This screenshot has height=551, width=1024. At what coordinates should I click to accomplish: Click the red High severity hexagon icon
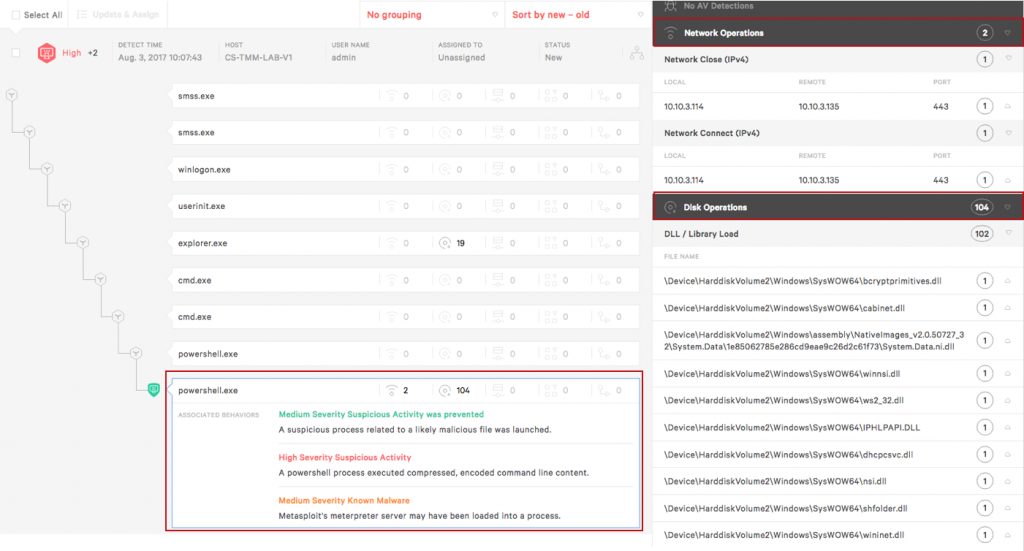click(46, 53)
